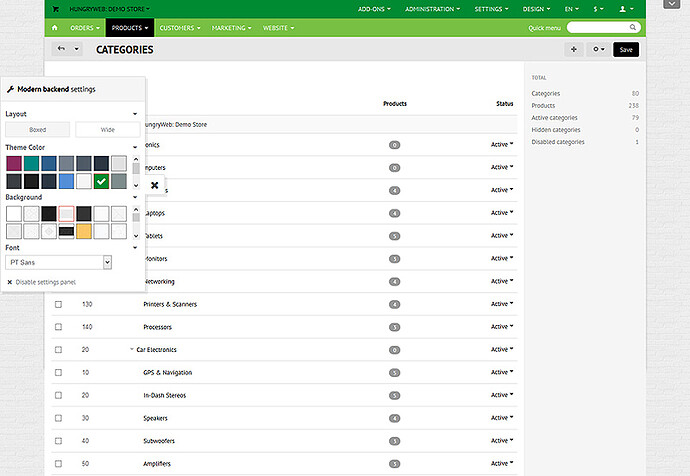Click the theme color list scroll-down arrow
The width and height of the screenshot is (690, 476).
point(136,186)
